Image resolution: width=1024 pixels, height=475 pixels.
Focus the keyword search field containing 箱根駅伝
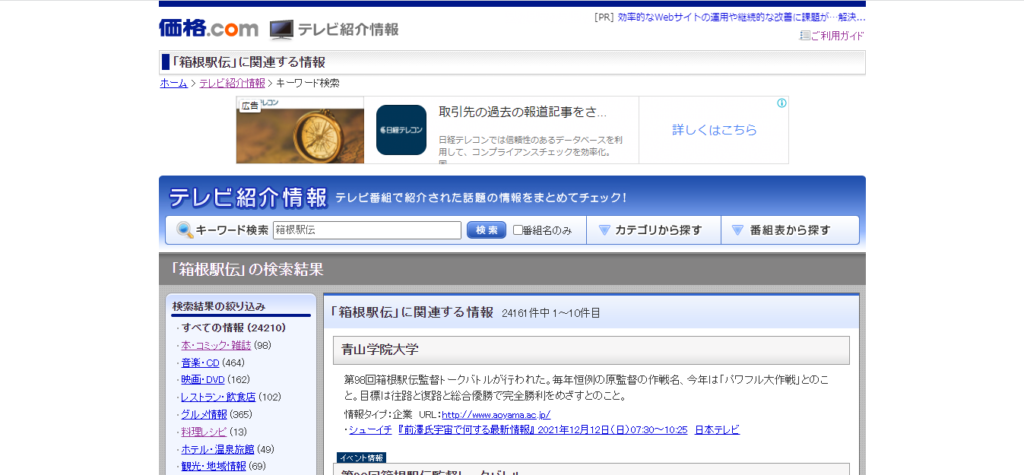[x=367, y=230]
